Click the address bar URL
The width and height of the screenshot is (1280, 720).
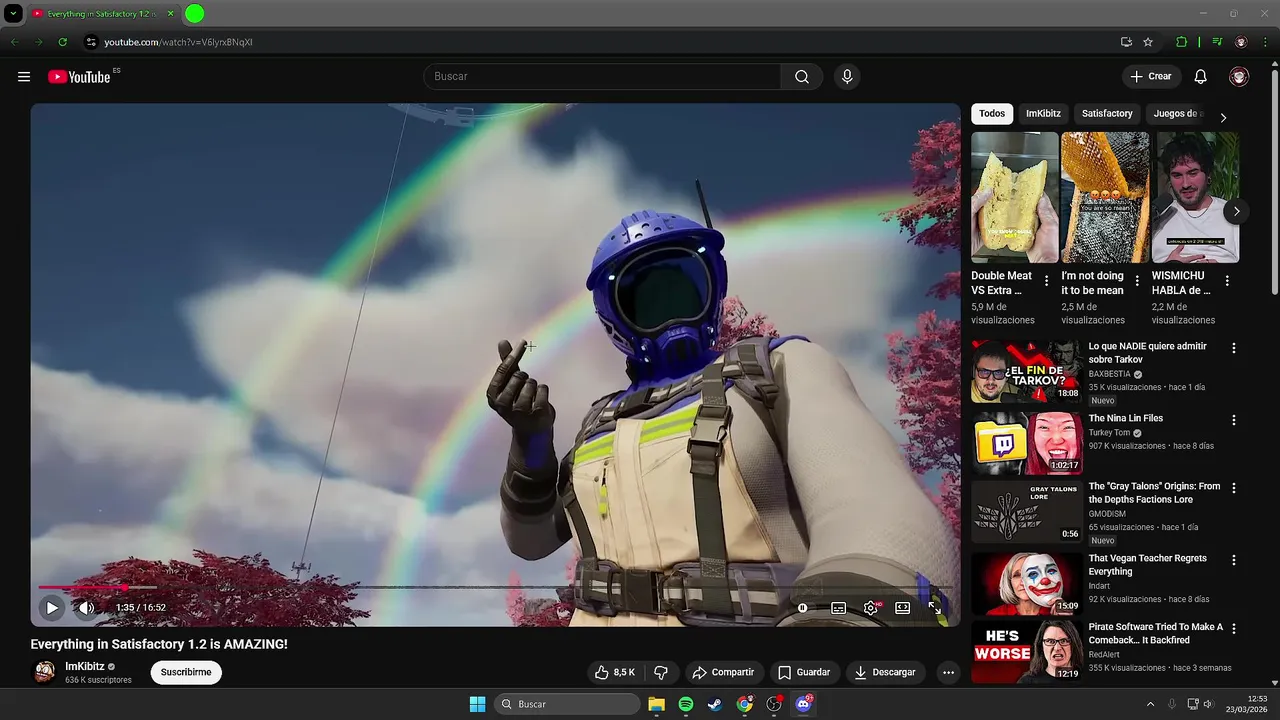pos(178,42)
